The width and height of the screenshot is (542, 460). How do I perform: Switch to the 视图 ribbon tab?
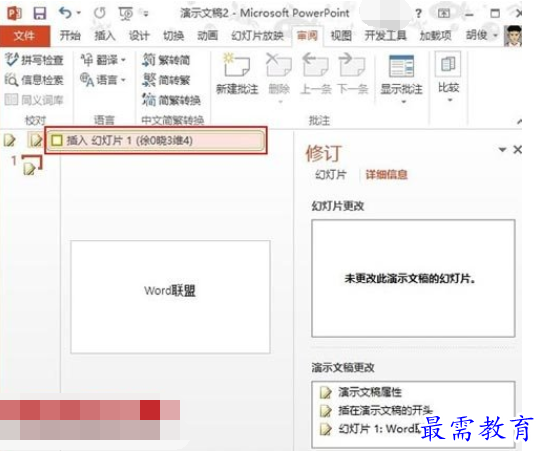click(x=341, y=35)
